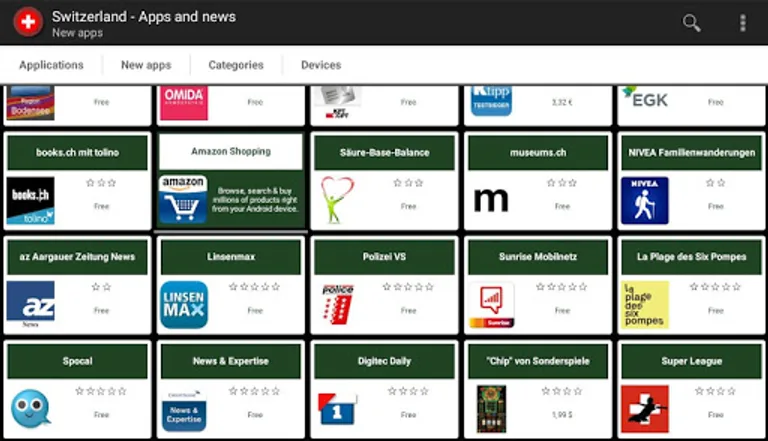Open the Devices tab

coord(321,65)
